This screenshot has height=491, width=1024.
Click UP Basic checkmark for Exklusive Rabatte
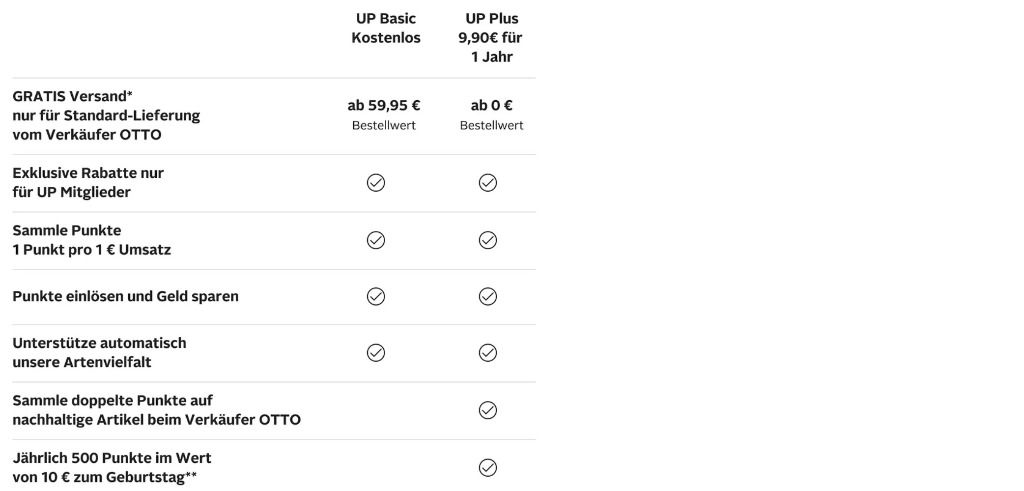pyautogui.click(x=376, y=183)
